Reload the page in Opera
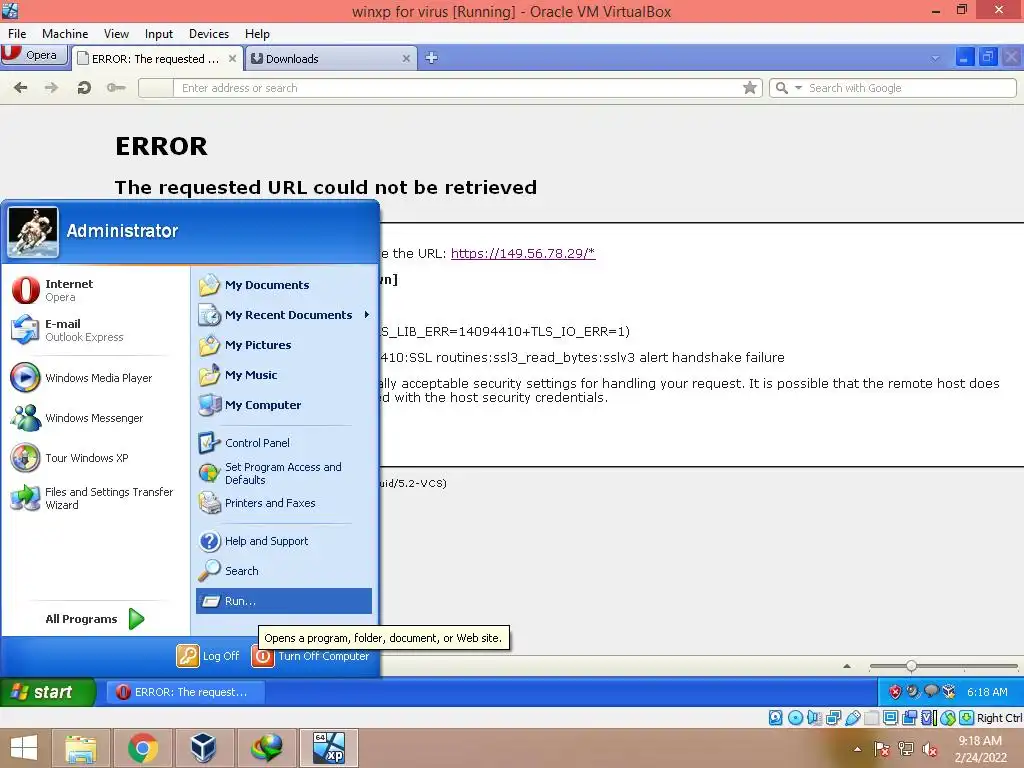This screenshot has width=1024, height=768. click(x=84, y=88)
